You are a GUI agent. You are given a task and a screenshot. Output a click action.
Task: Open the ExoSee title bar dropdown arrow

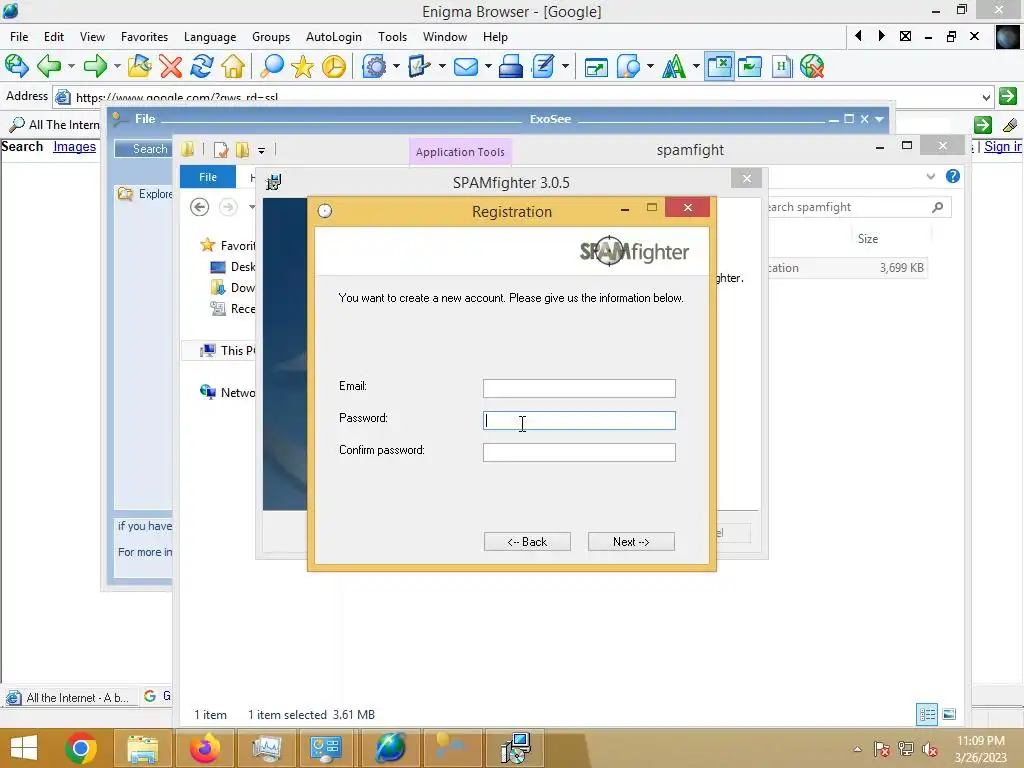pos(879,119)
